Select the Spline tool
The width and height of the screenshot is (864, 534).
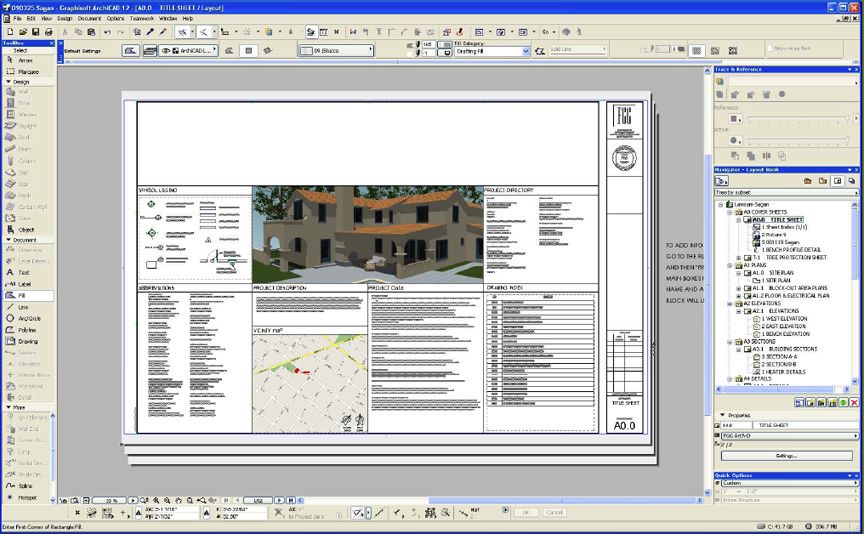(x=26, y=486)
